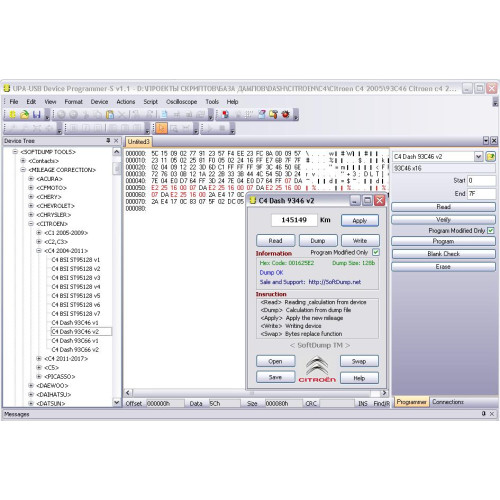Click the New file chip icon
This screenshot has width=500, height=500.
[x=13, y=114]
